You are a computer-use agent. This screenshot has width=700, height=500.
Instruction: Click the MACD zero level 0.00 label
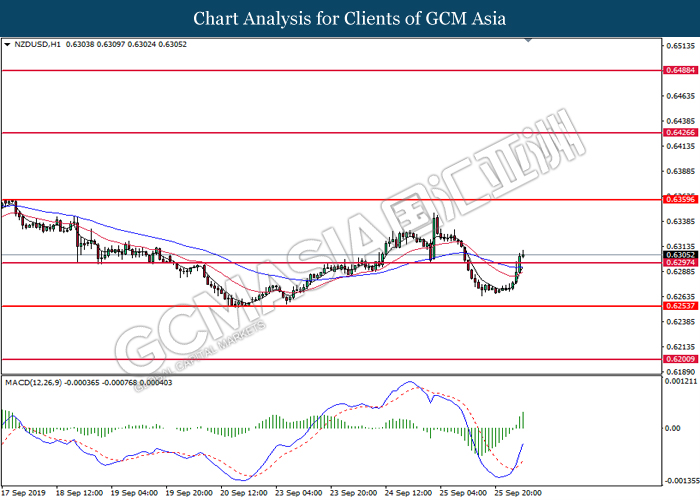click(672, 429)
